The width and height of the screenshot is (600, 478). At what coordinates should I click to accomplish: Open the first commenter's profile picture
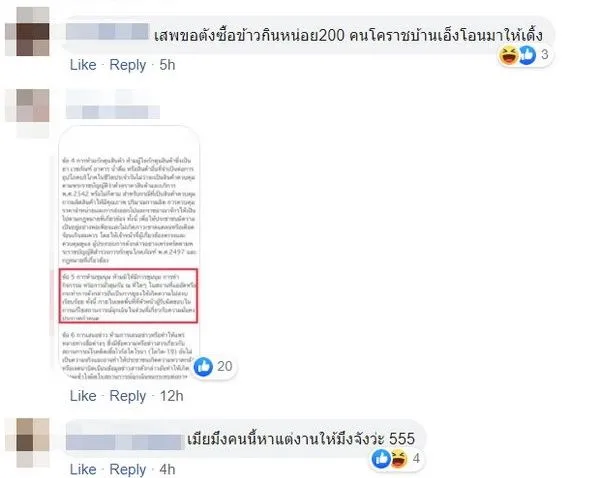pyautogui.click(x=27, y=31)
